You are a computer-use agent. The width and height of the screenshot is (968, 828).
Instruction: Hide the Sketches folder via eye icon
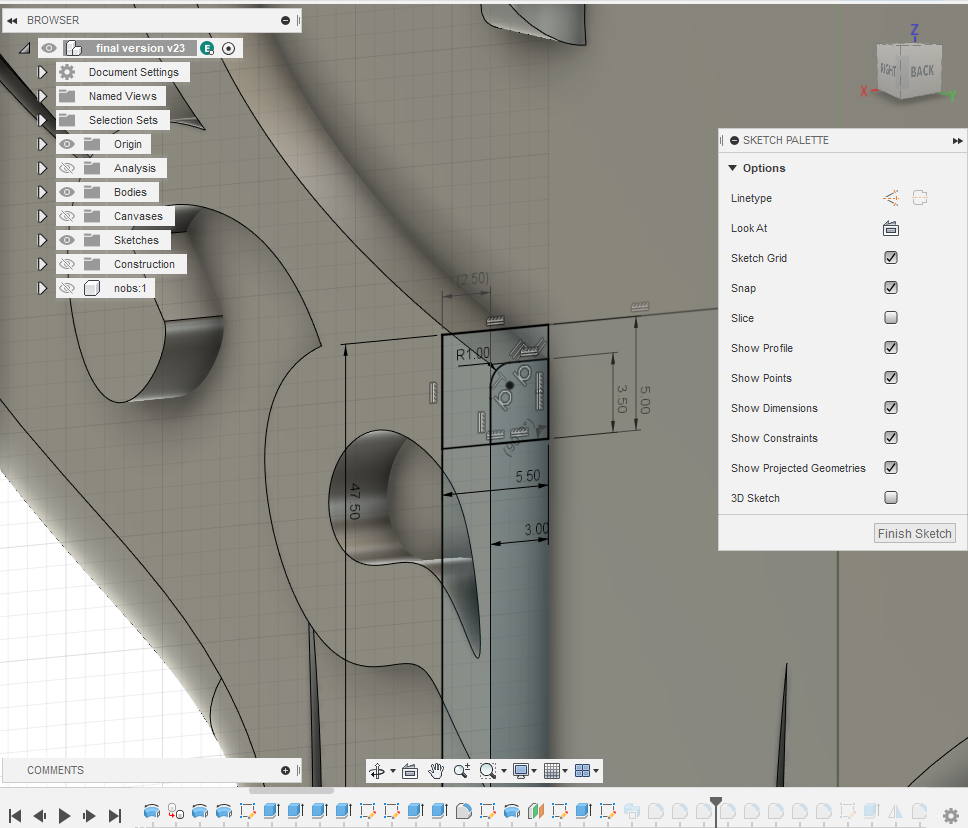pos(67,240)
